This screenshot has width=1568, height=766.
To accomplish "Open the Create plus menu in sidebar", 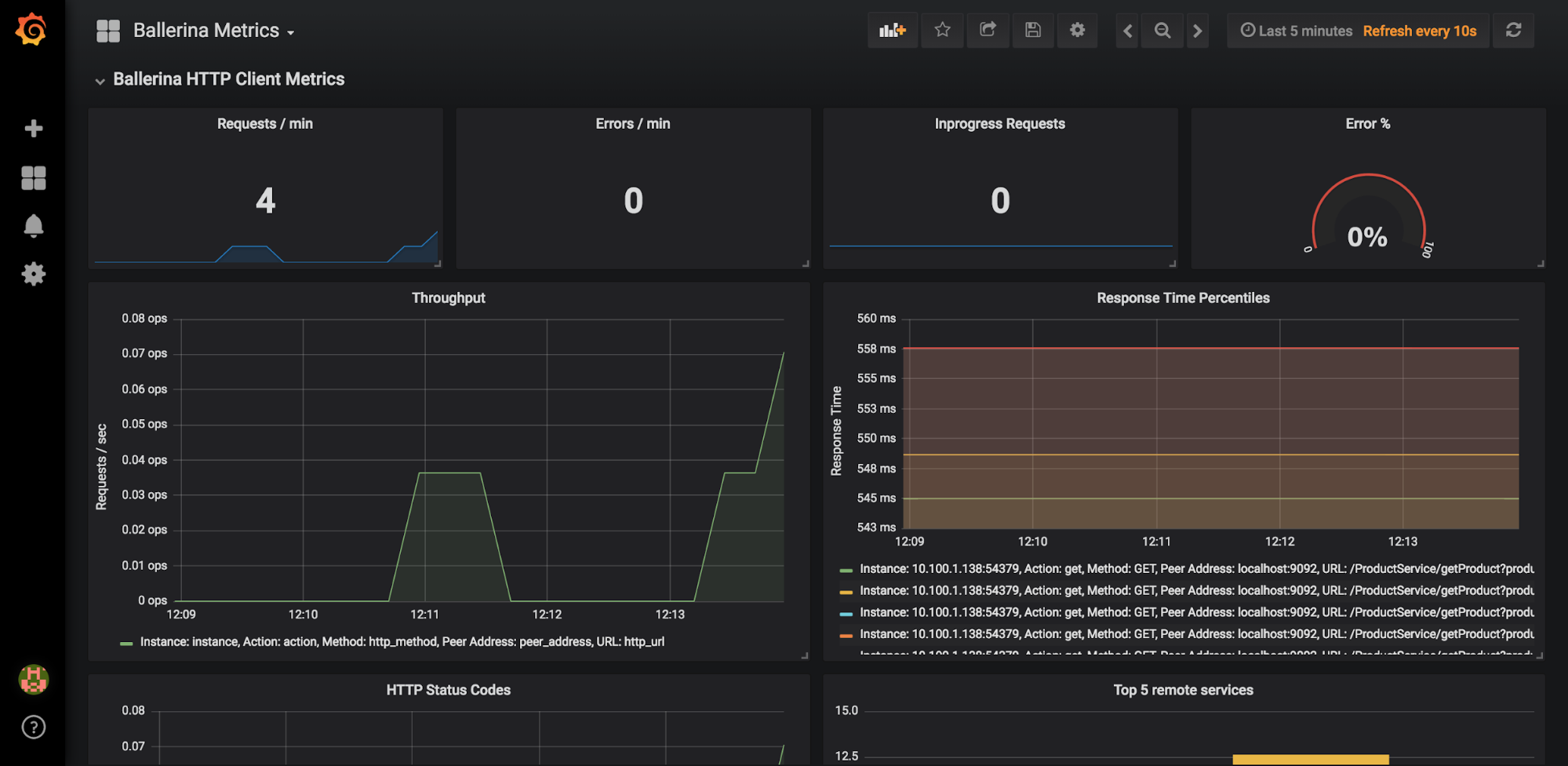I will tap(33, 129).
